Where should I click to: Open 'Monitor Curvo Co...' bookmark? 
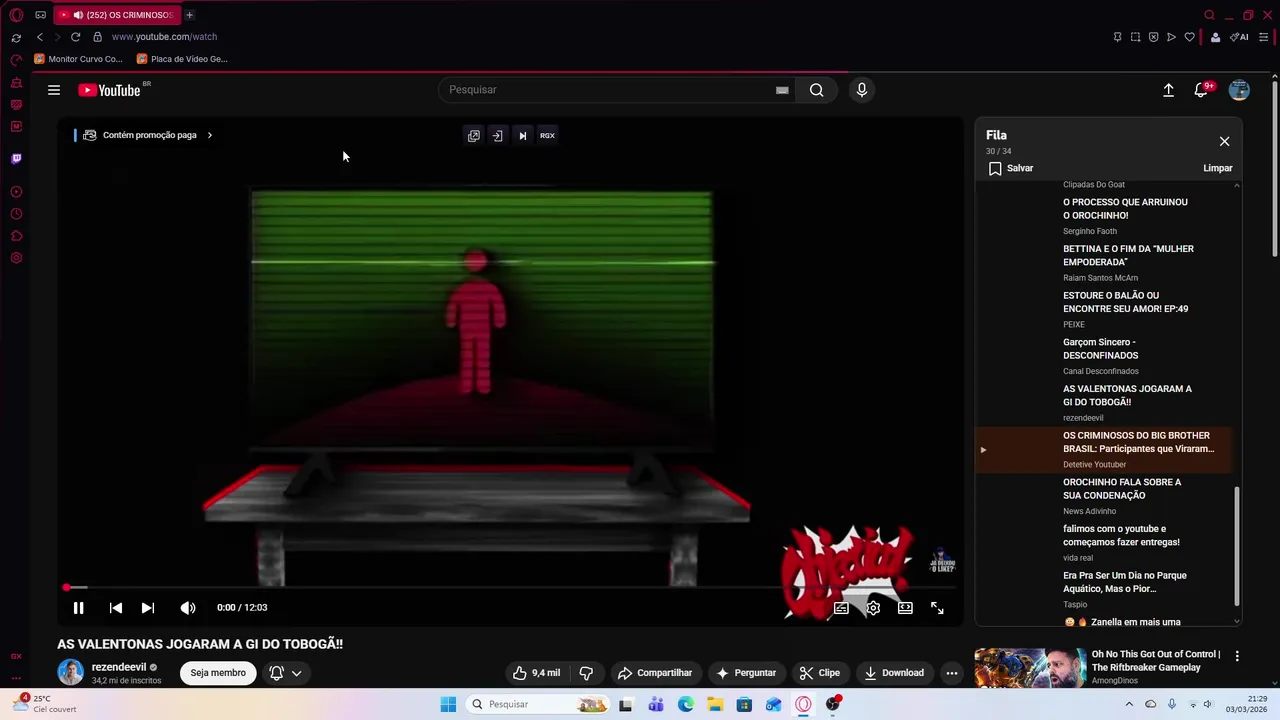click(x=78, y=59)
